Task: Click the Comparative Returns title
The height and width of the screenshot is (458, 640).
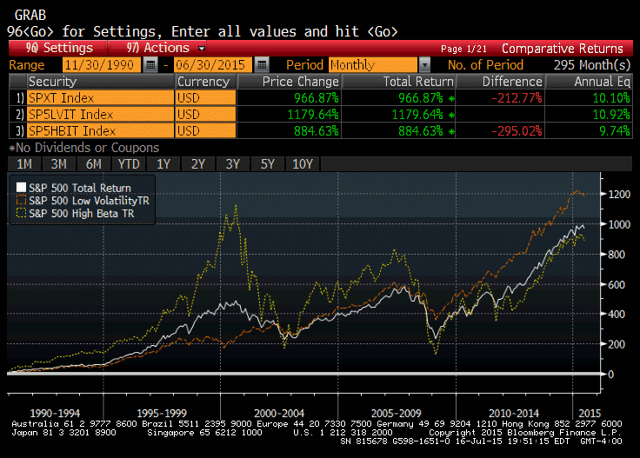Action: (562, 49)
